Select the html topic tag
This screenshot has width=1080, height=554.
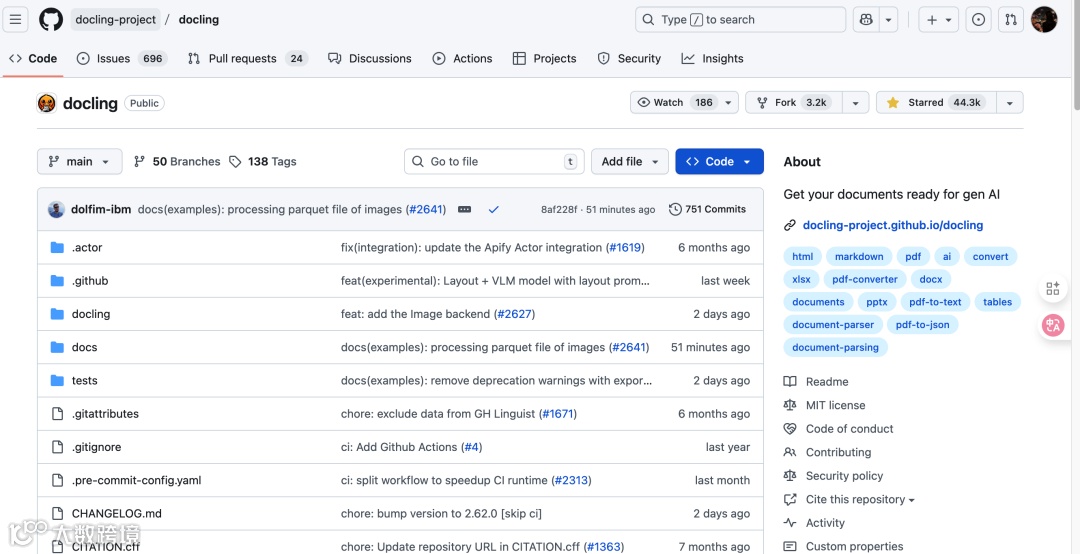(802, 256)
